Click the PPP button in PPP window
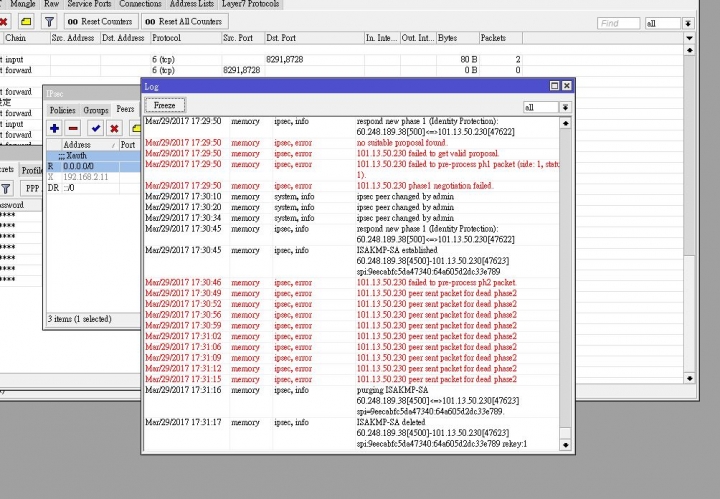Screen dimensions: 720x499 32,189
